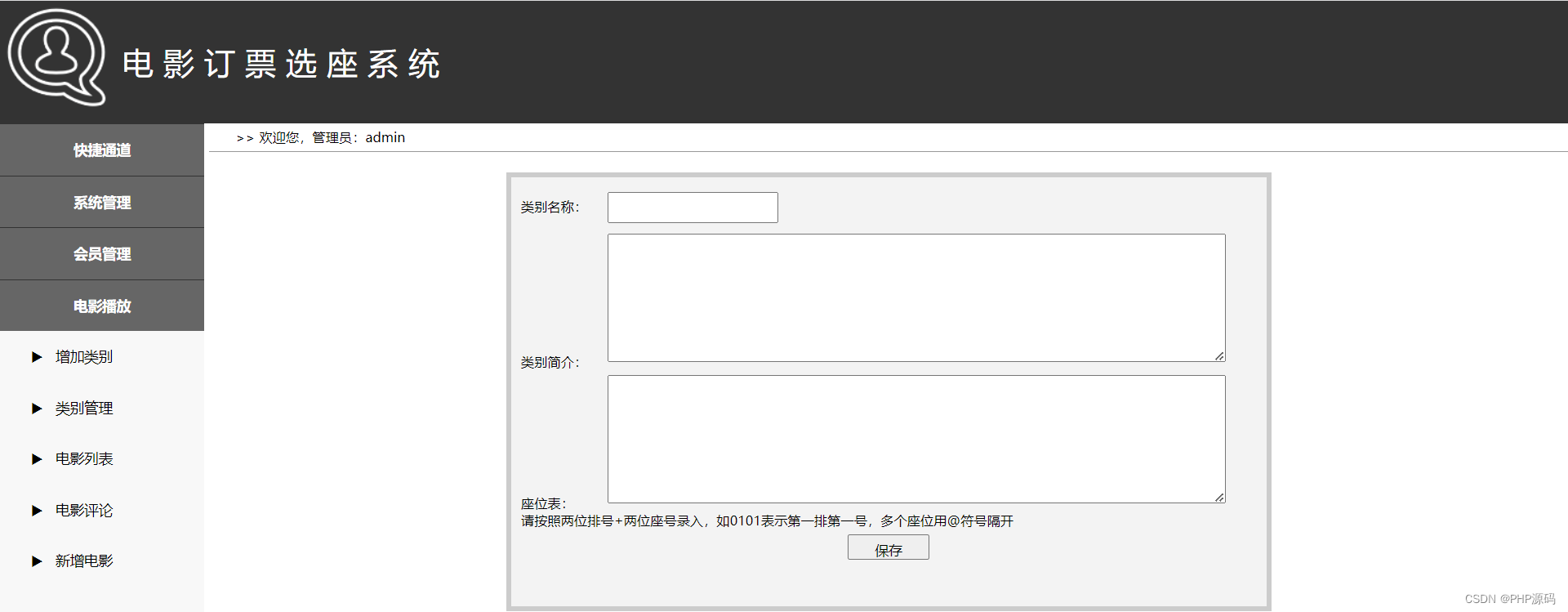Click the 保存 button
The image size is (1568, 612).
pyautogui.click(x=889, y=547)
